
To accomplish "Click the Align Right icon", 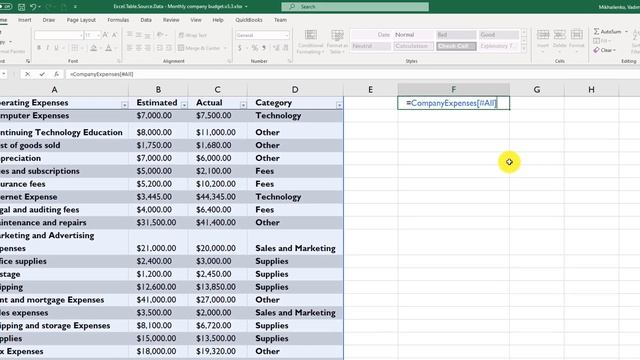I will point(148,48).
